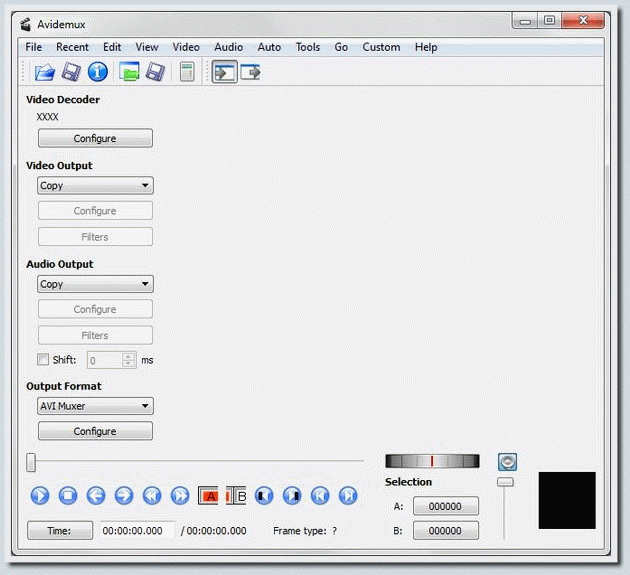Go to previous frame with left arrow button
Image resolution: width=630 pixels, height=575 pixels.
tap(96, 495)
